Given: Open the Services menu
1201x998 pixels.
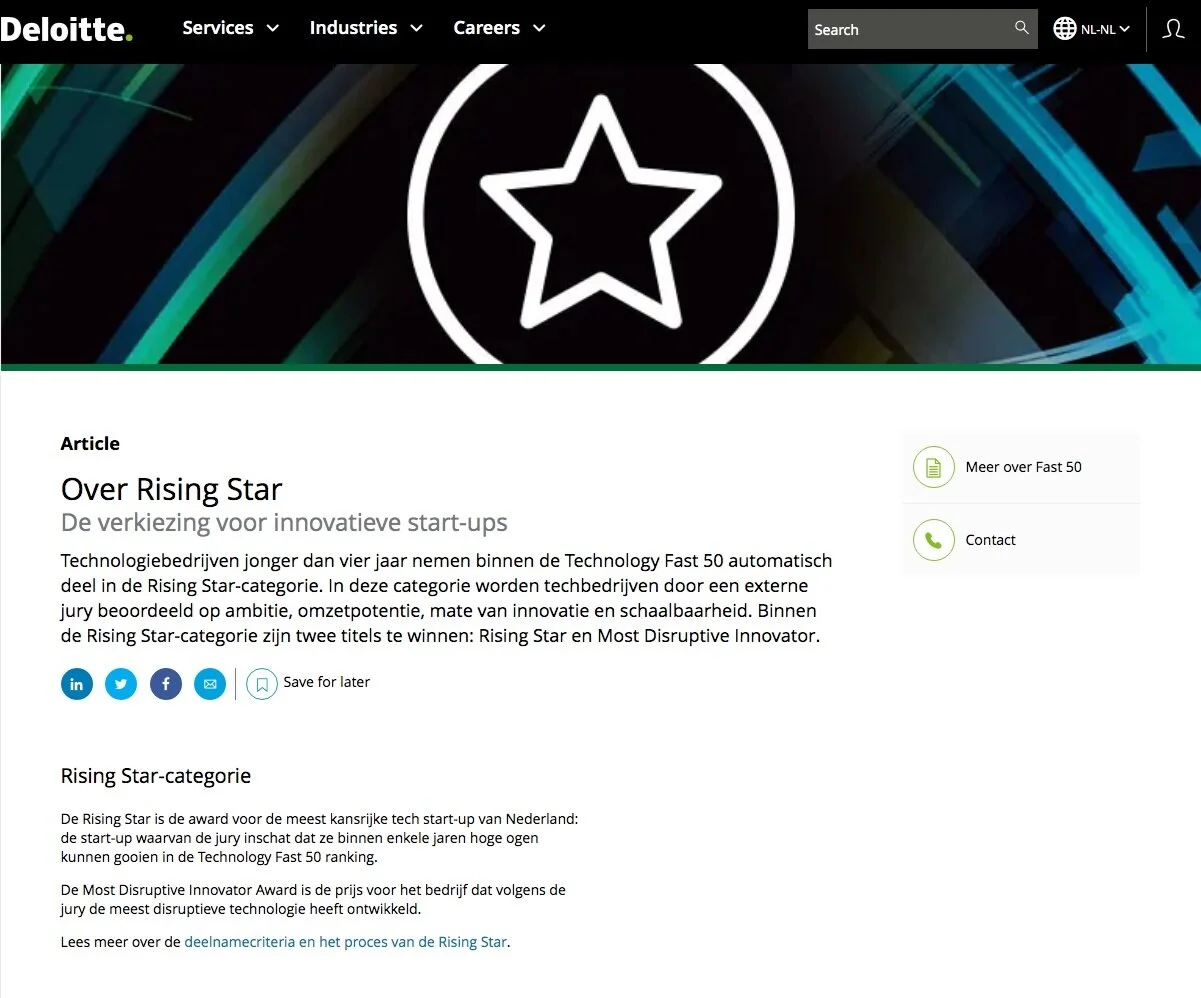Looking at the screenshot, I should 218,28.
